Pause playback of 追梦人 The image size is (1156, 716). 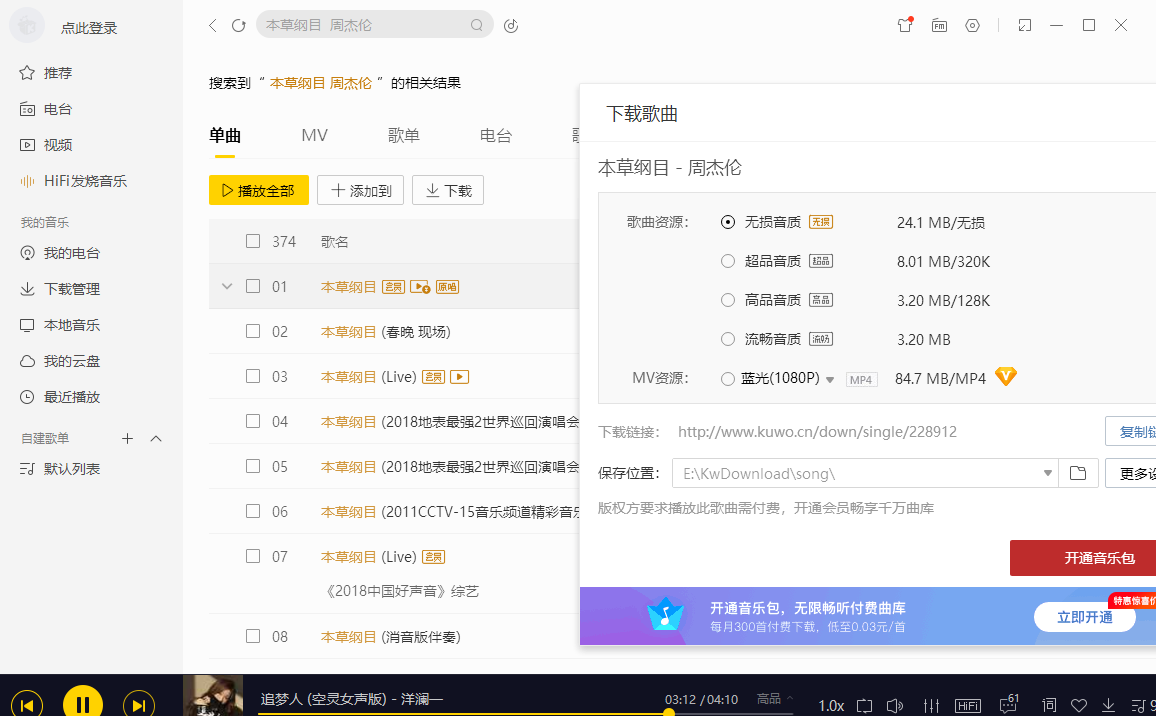tap(82, 701)
